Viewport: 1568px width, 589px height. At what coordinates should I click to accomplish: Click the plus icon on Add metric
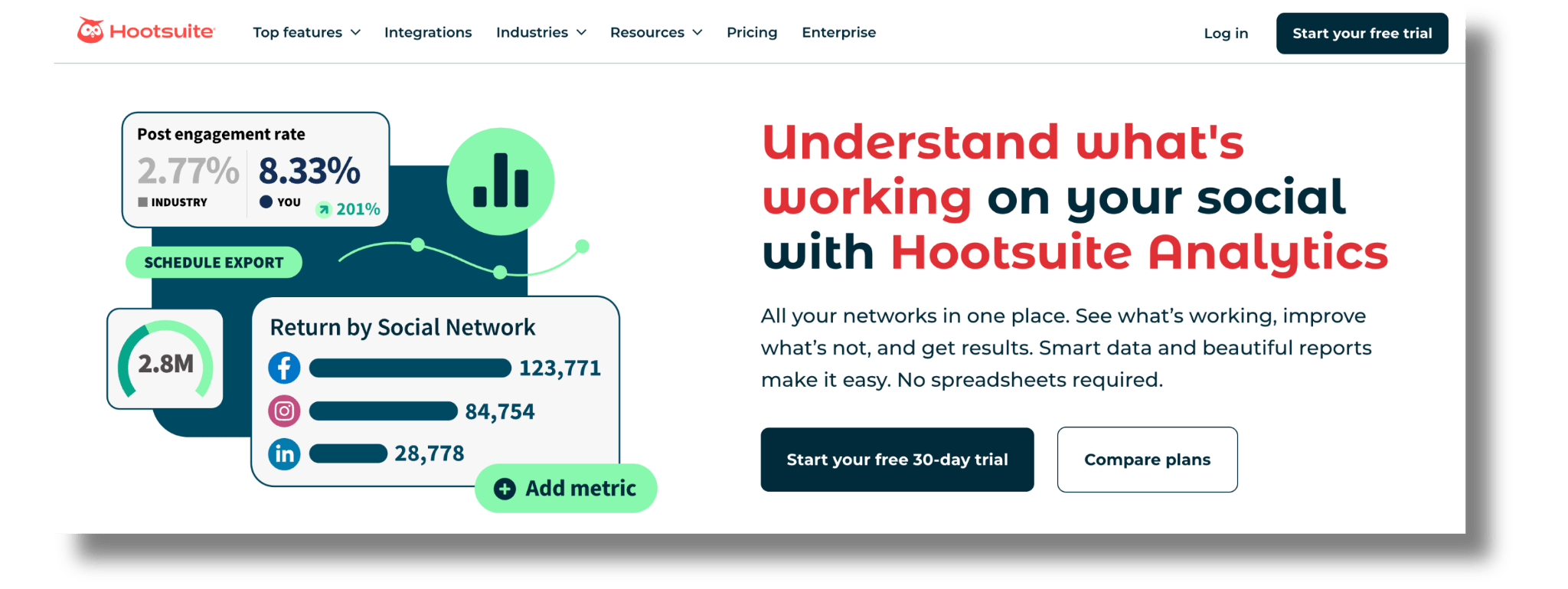(505, 489)
